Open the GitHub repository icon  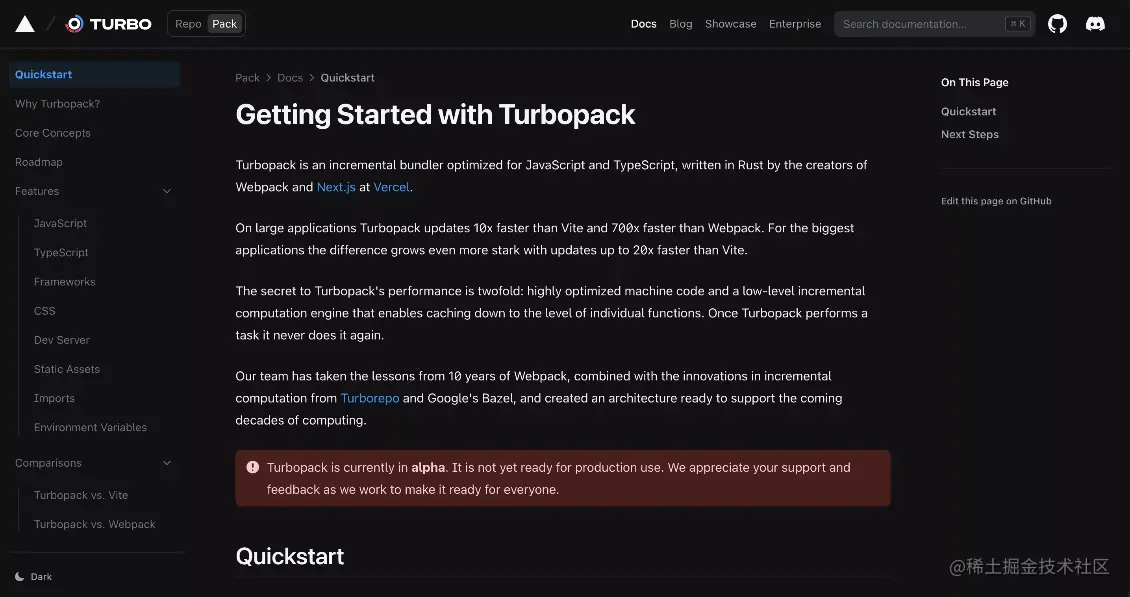coord(1057,24)
